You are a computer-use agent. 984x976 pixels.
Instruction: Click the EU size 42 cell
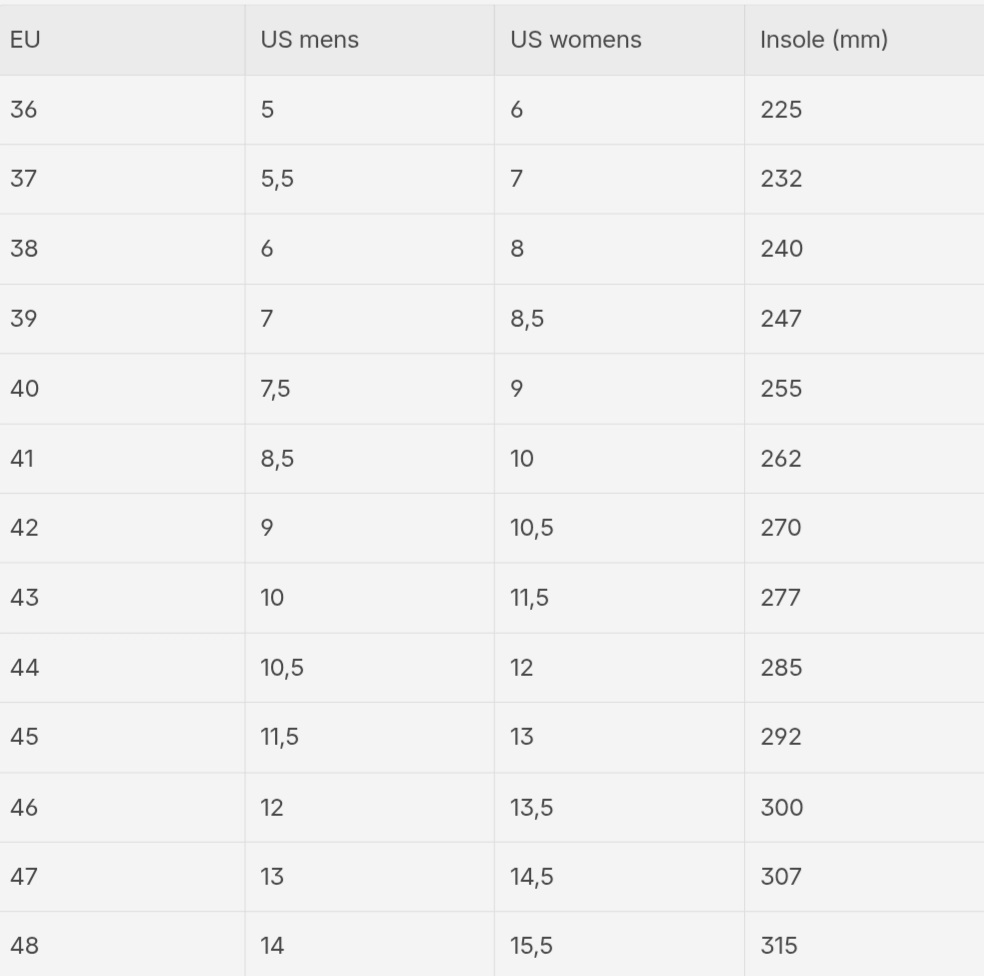[x=24, y=527]
